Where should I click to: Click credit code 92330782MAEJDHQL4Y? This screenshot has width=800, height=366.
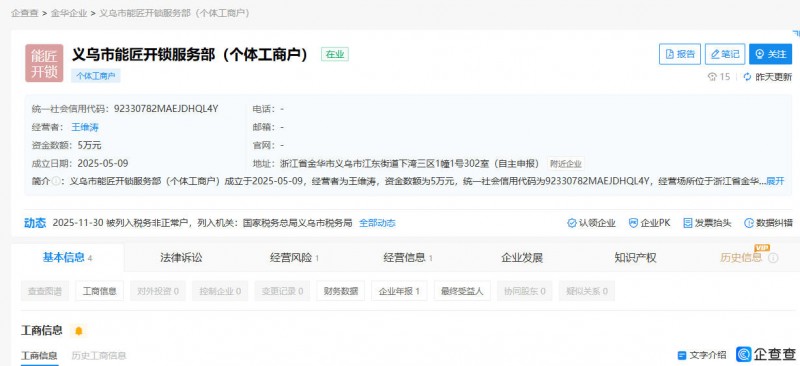[166, 109]
